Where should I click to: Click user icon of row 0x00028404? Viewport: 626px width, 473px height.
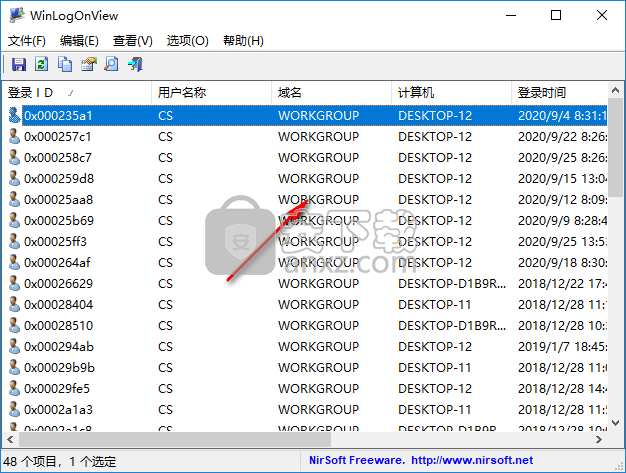(14, 305)
